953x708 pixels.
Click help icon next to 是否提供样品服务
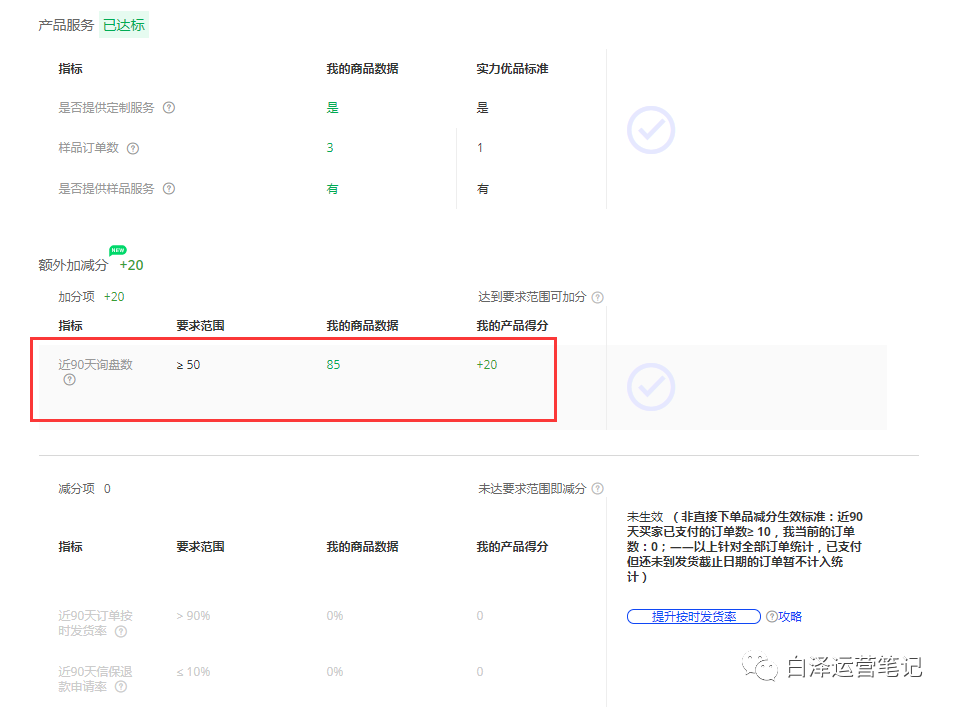(x=170, y=188)
